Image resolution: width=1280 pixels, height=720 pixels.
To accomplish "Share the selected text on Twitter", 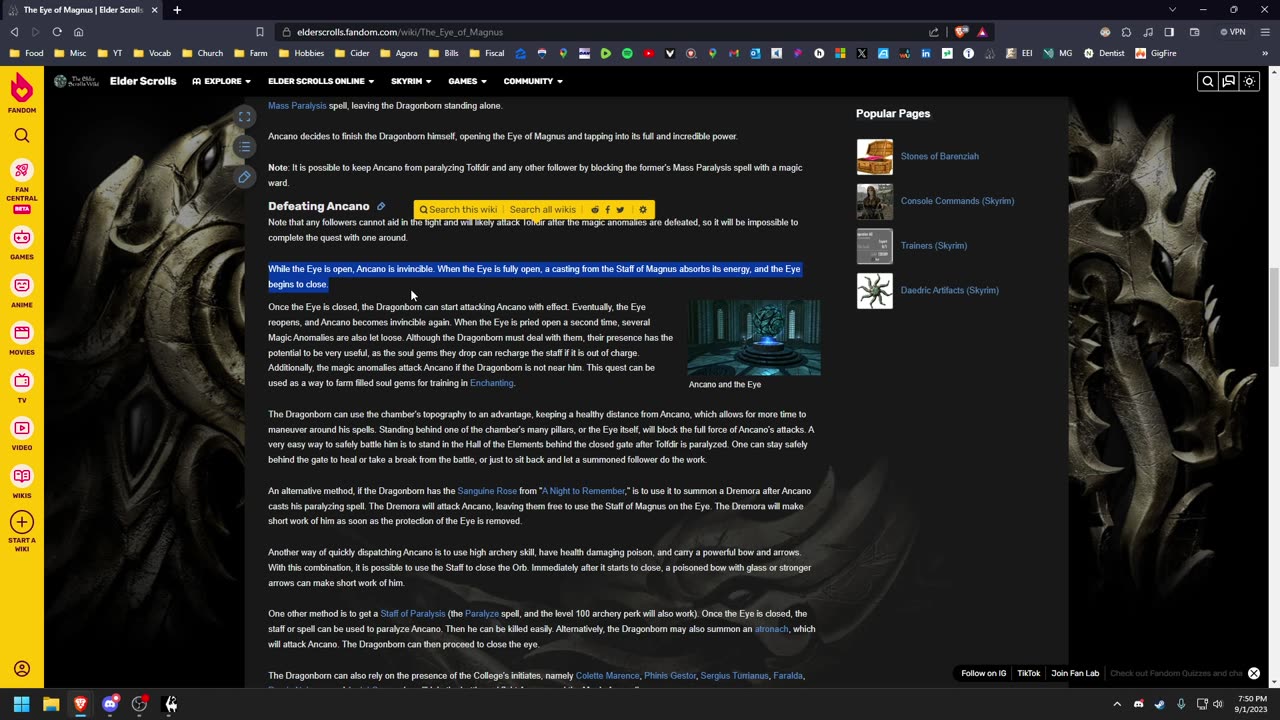I will (620, 210).
